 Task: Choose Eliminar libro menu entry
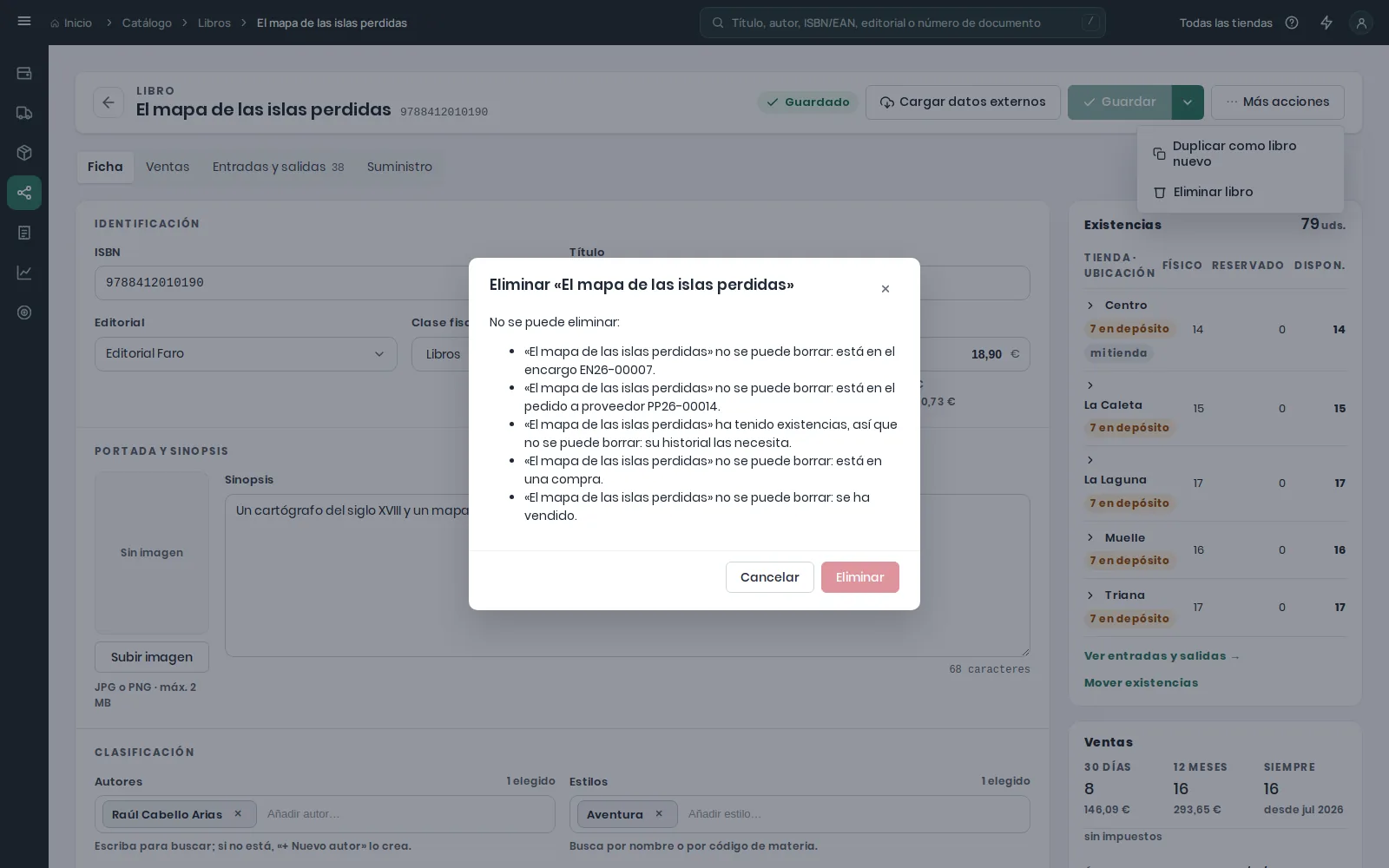click(x=1240, y=192)
